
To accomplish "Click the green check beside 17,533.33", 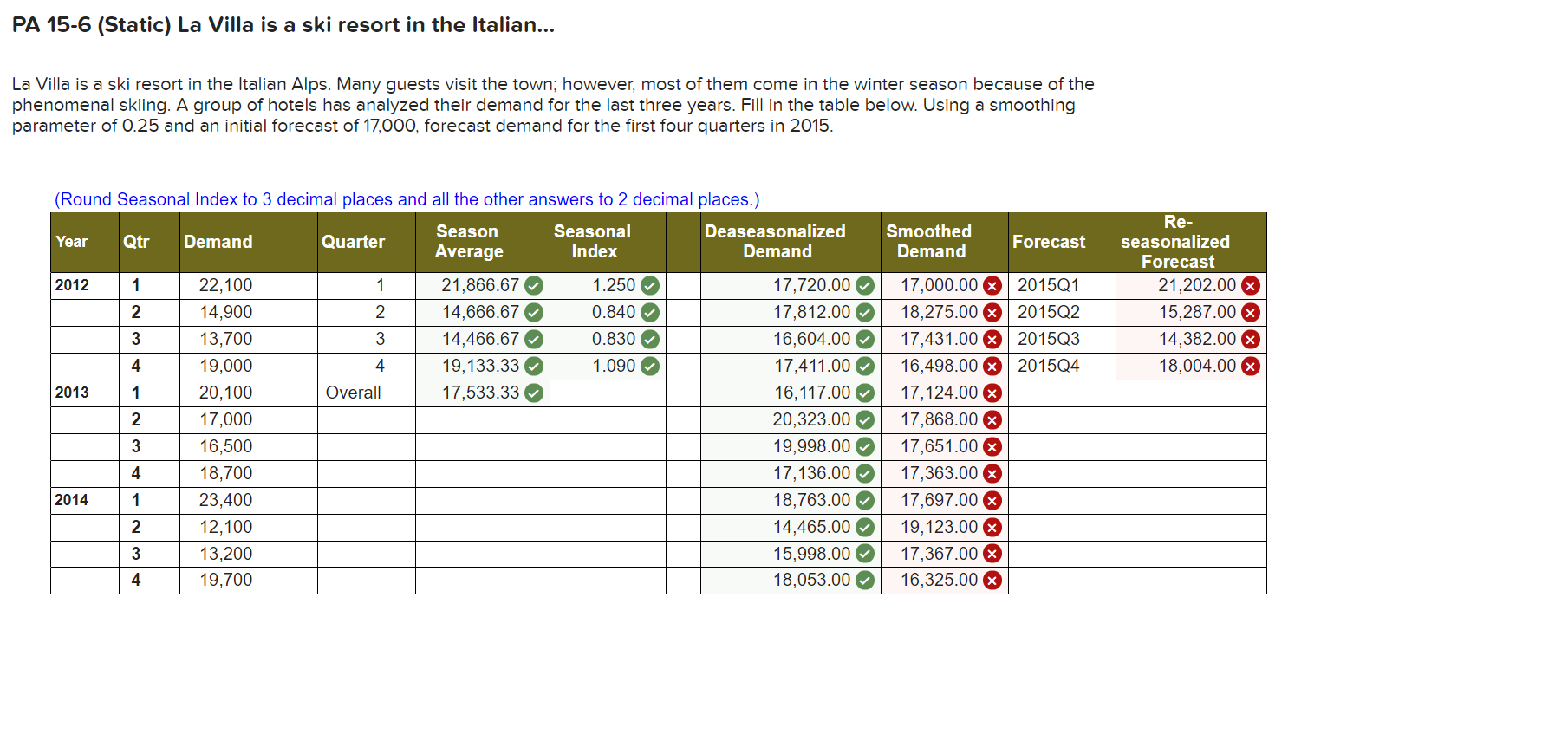I will pos(534,393).
